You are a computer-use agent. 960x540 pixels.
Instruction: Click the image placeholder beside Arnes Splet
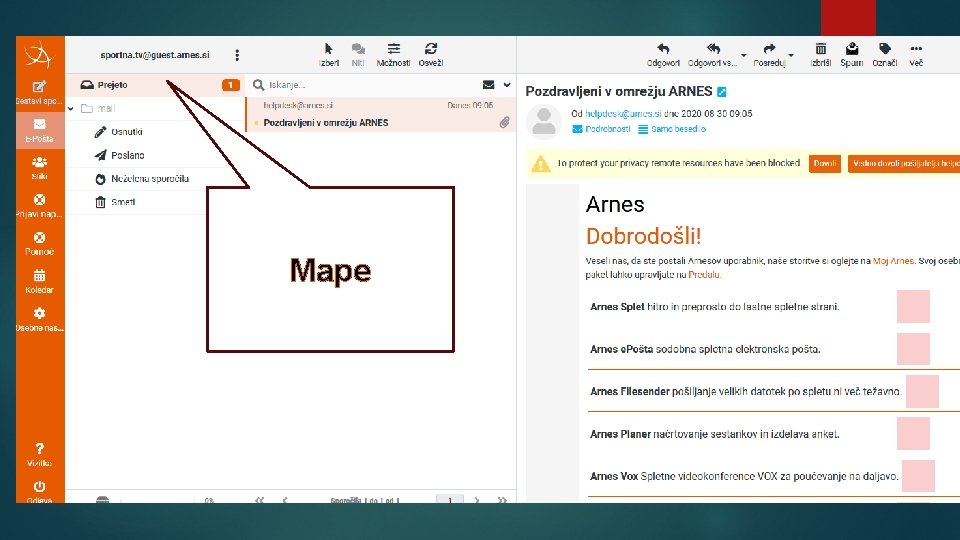[x=913, y=306]
